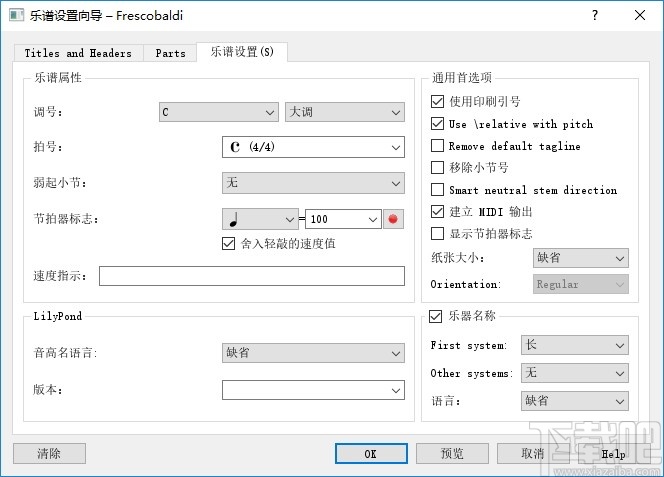
Task: Close the score setup wizard window
Action: pos(640,15)
